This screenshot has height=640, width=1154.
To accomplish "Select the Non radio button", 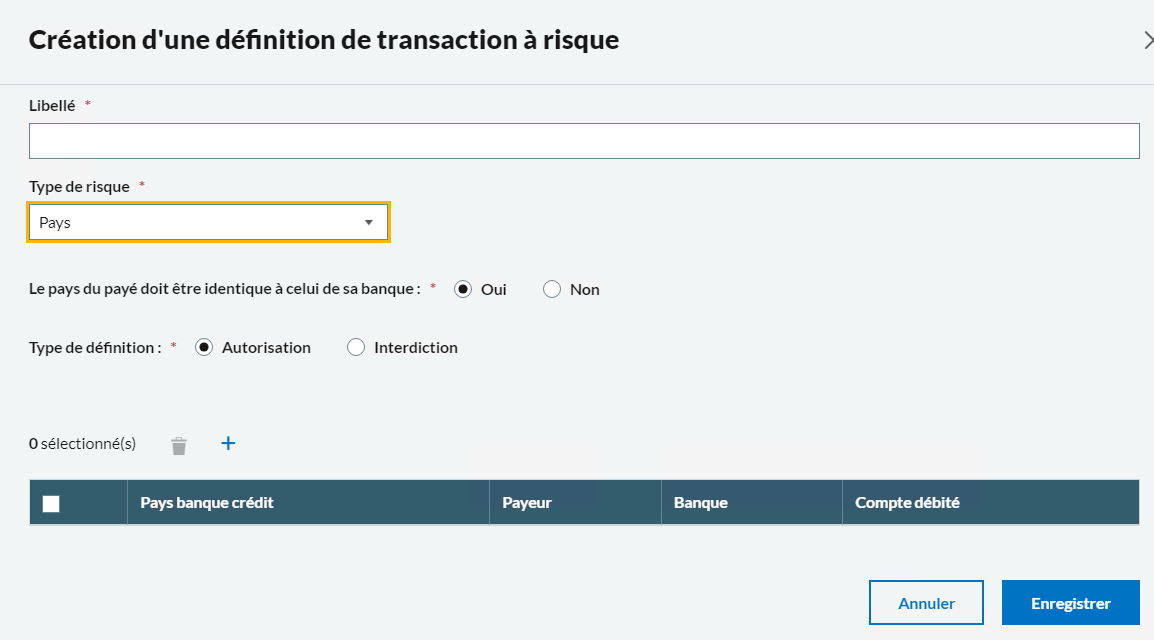I will click(x=552, y=289).
